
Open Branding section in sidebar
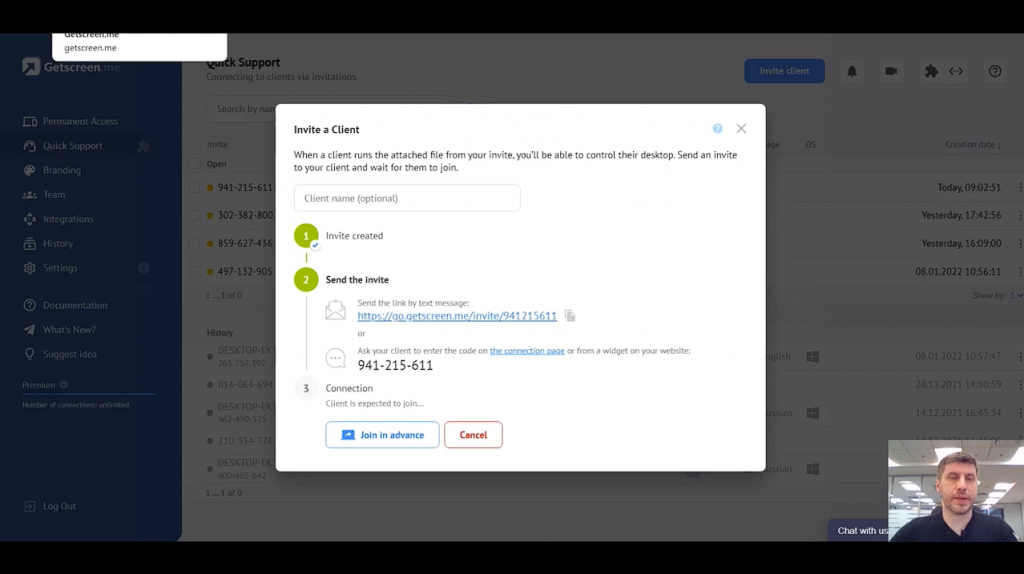point(62,170)
